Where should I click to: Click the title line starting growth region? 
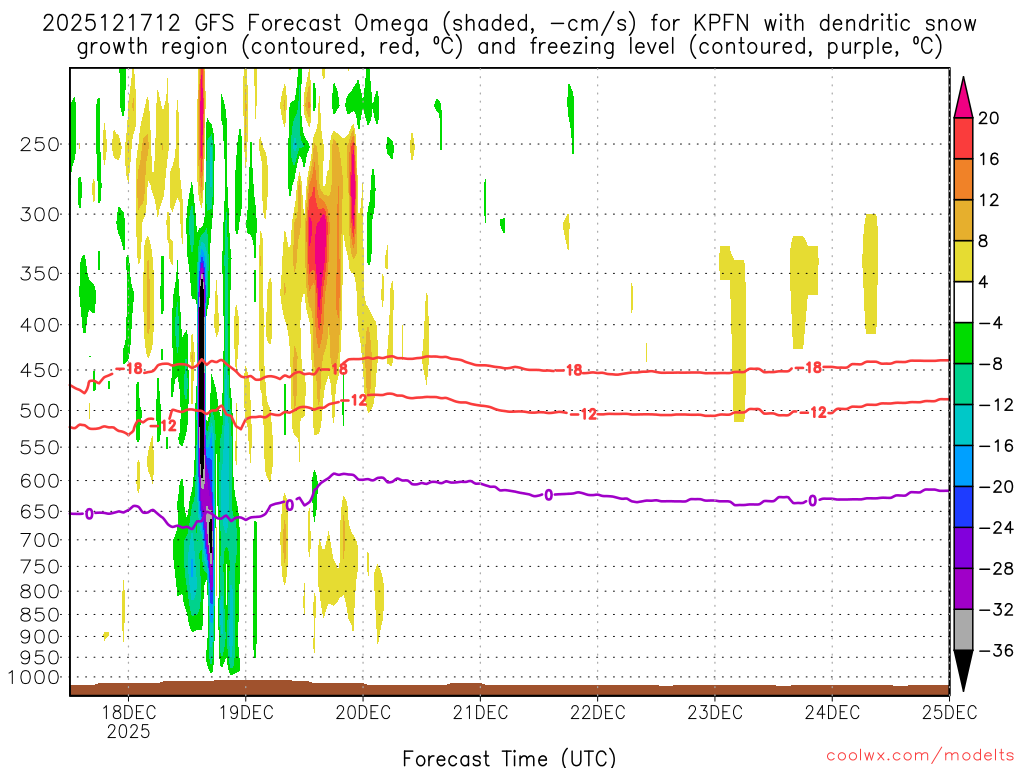[509, 47]
